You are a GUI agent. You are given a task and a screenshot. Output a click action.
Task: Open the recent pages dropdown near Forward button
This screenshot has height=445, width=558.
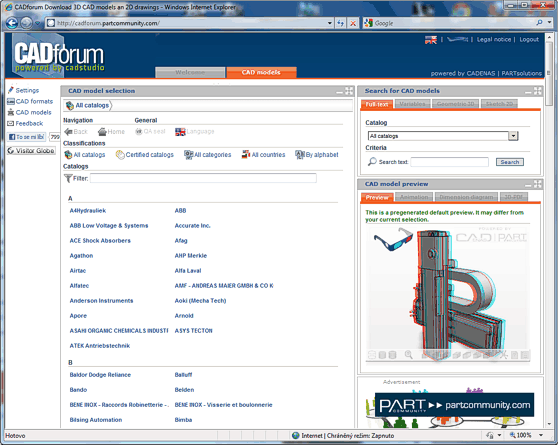point(37,23)
